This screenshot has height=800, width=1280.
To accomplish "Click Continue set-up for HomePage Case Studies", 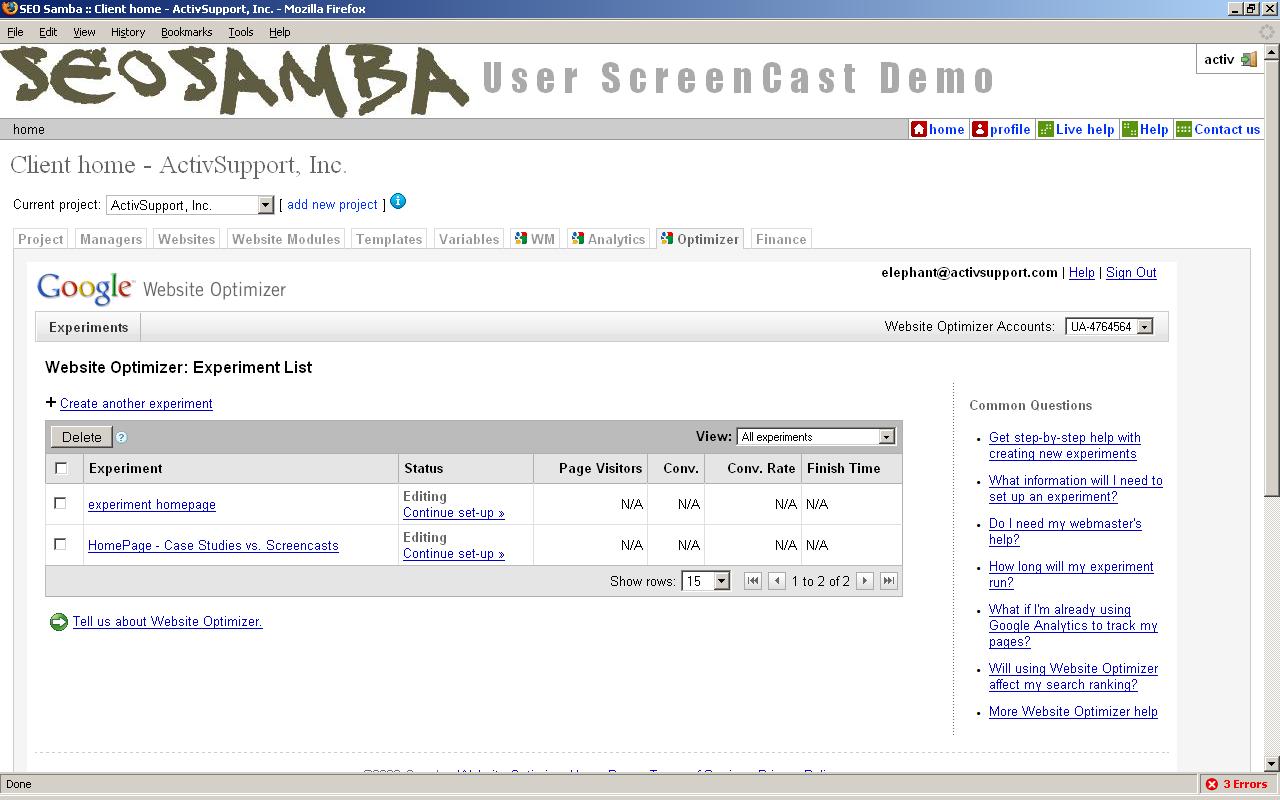I will pyautogui.click(x=454, y=554).
